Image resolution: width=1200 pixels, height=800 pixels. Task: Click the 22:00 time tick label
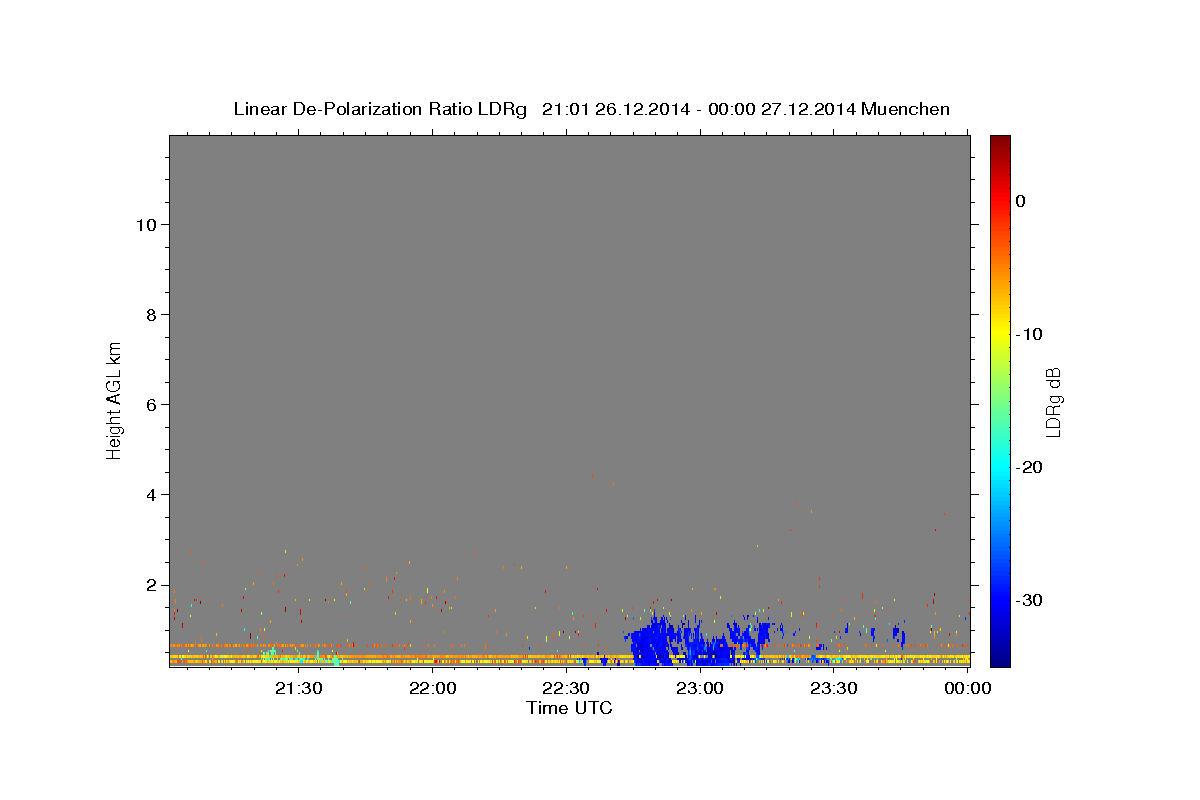[432, 689]
